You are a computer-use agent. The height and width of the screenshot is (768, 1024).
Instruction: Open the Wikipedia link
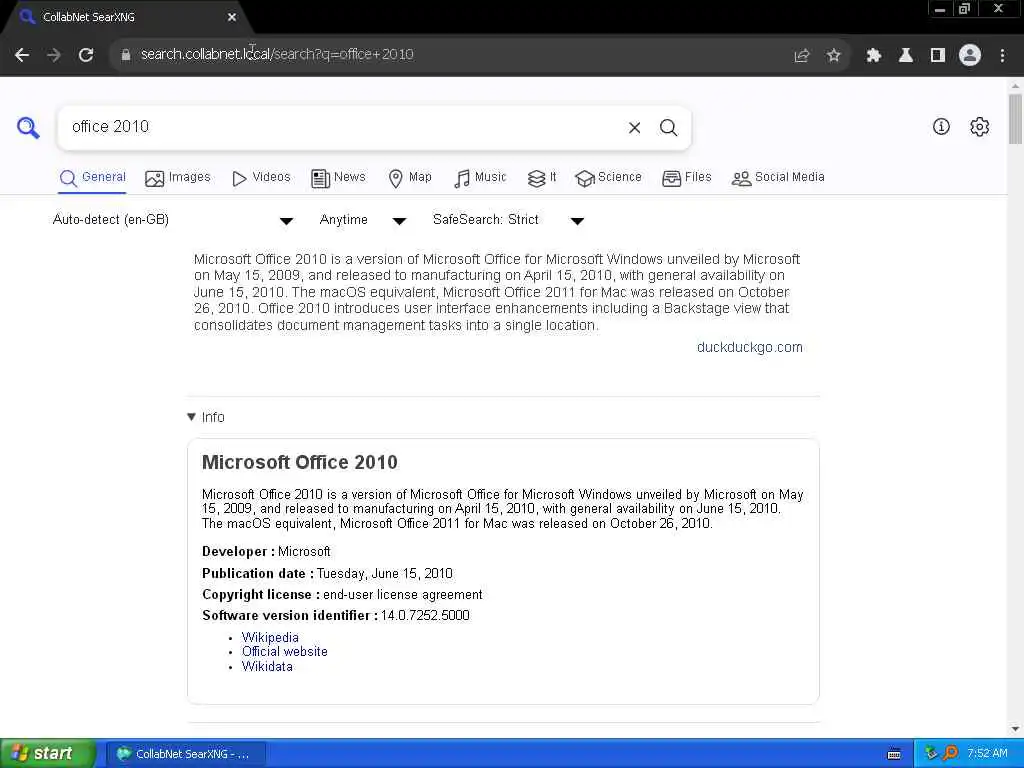[x=270, y=637]
